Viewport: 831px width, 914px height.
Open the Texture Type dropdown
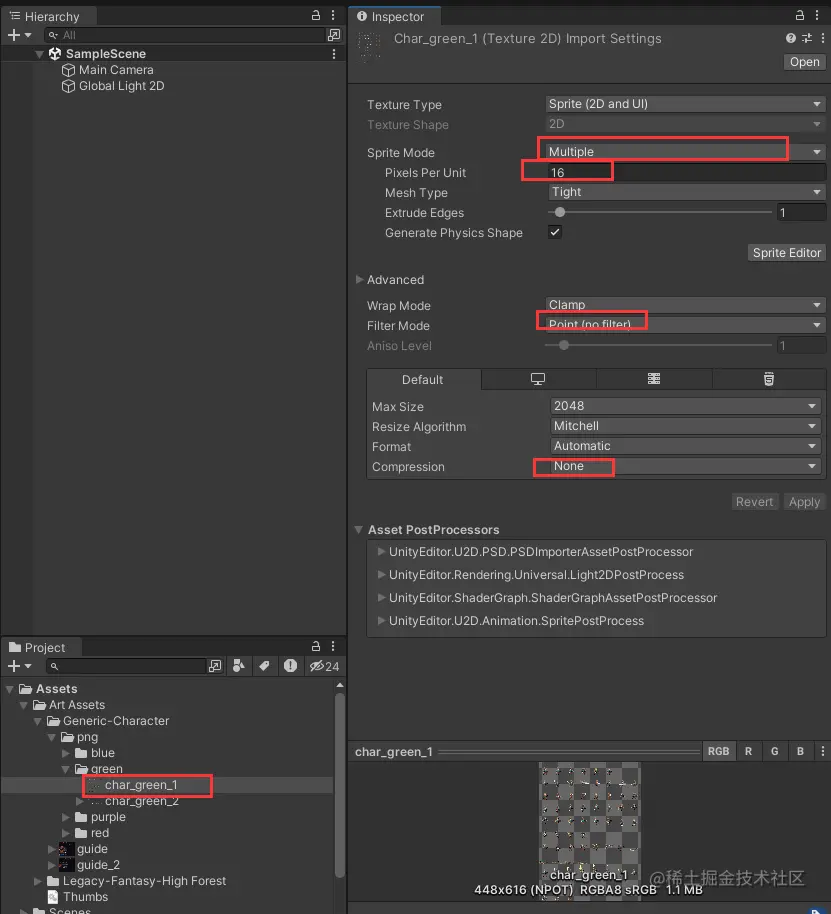[x=685, y=104]
